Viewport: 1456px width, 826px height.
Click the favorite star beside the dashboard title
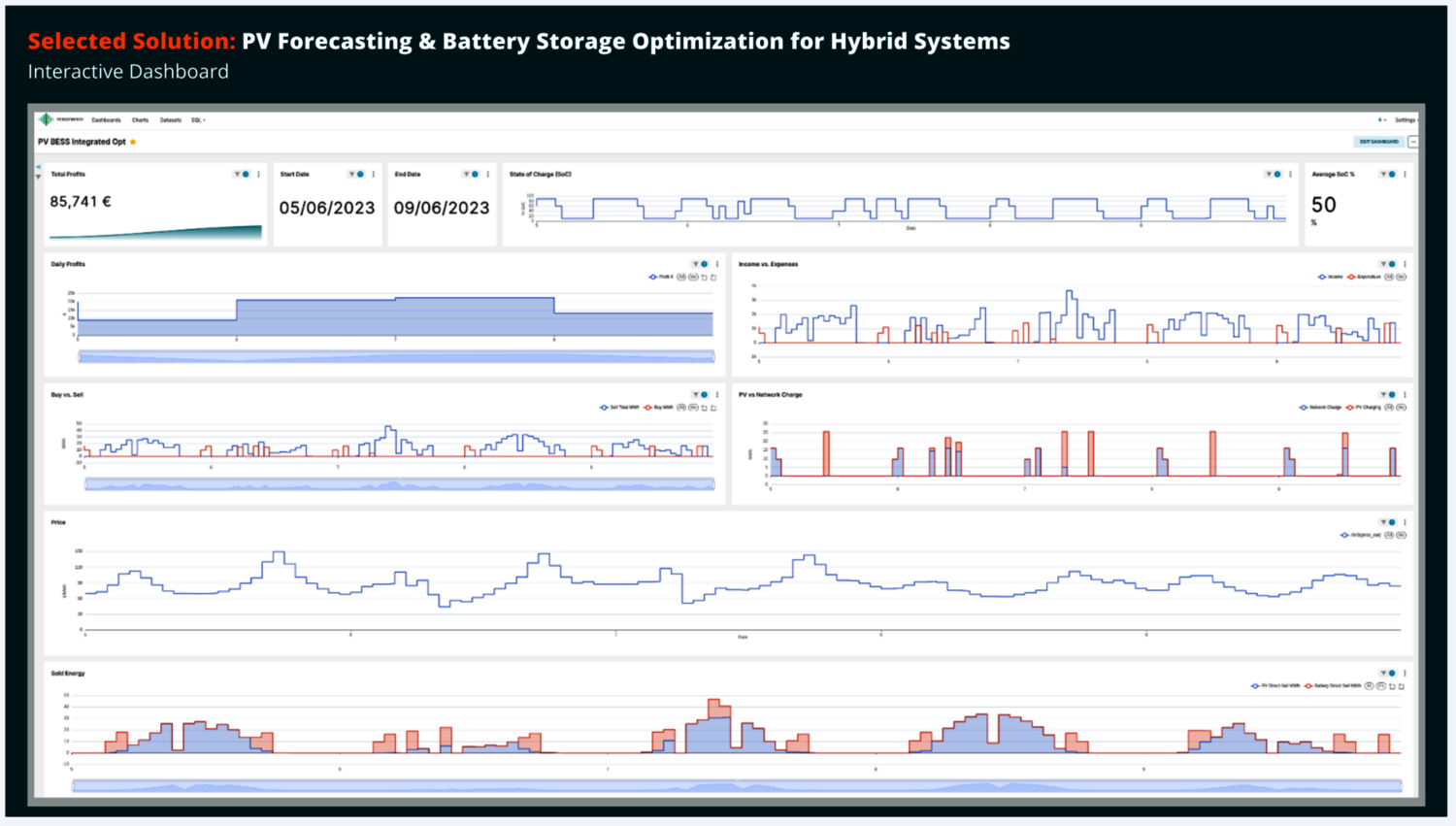click(133, 142)
